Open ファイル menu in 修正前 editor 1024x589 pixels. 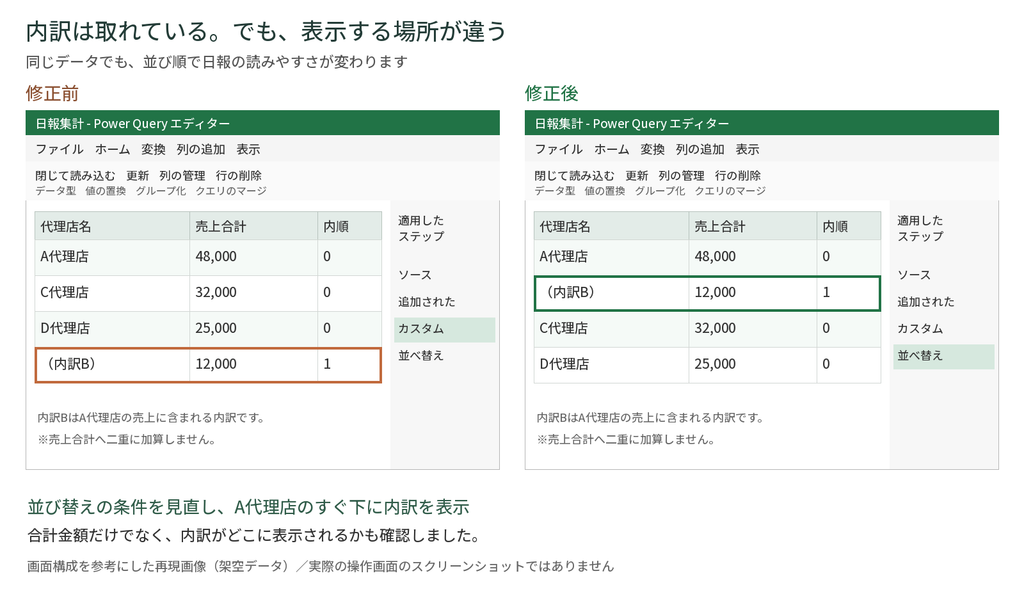tap(59, 150)
